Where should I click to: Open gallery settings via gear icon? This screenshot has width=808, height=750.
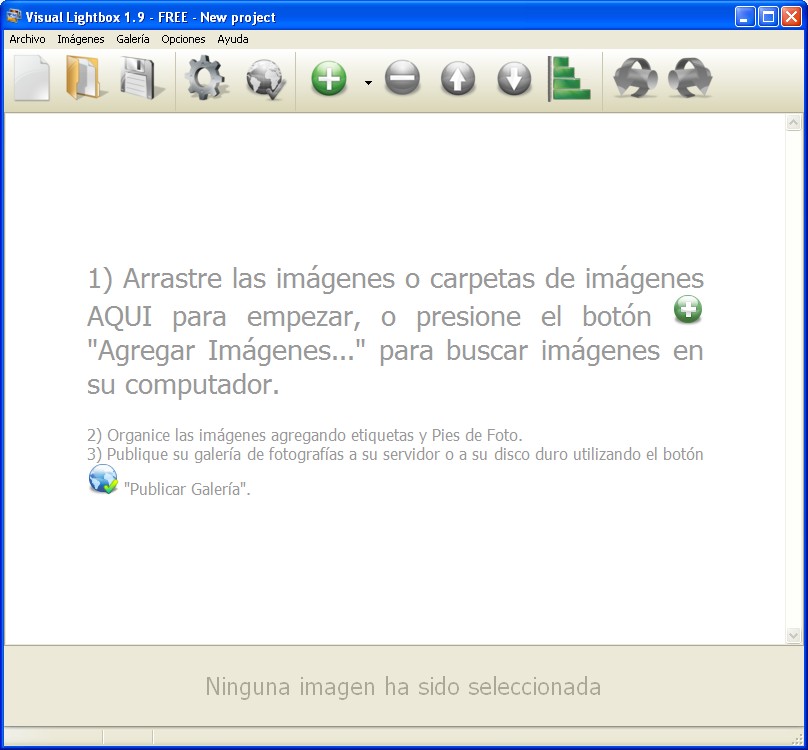tap(207, 78)
